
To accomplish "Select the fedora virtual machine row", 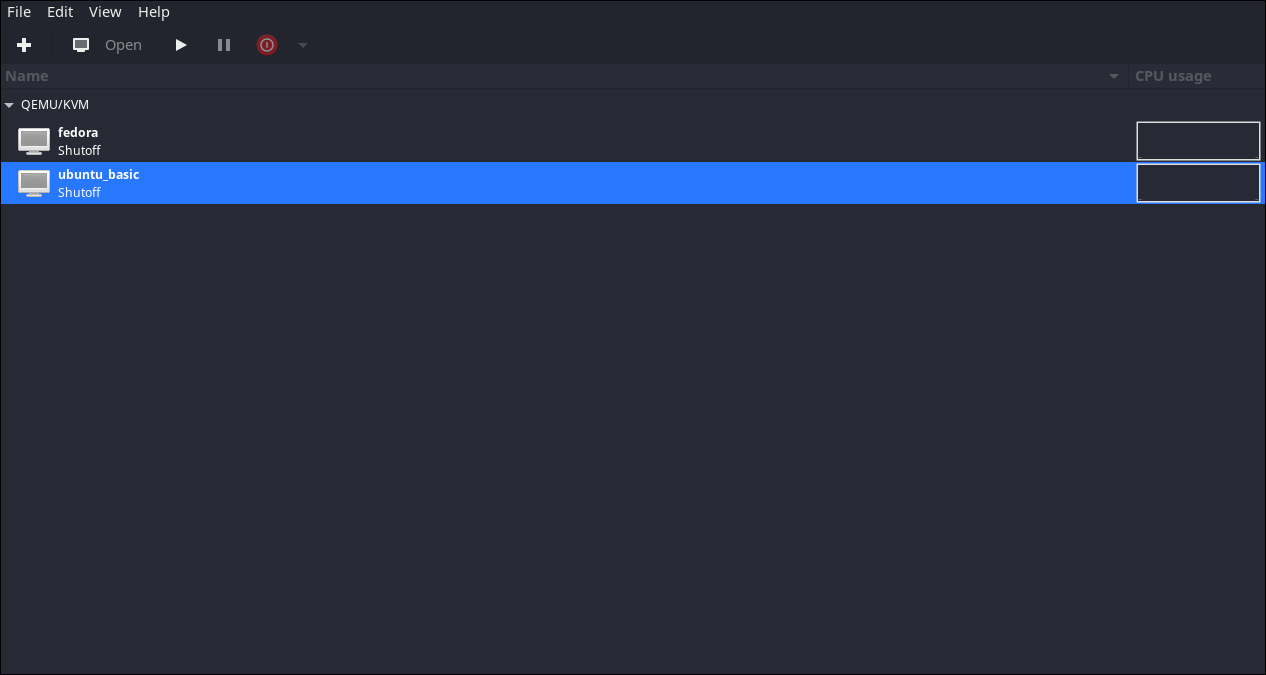I will click(633, 141).
